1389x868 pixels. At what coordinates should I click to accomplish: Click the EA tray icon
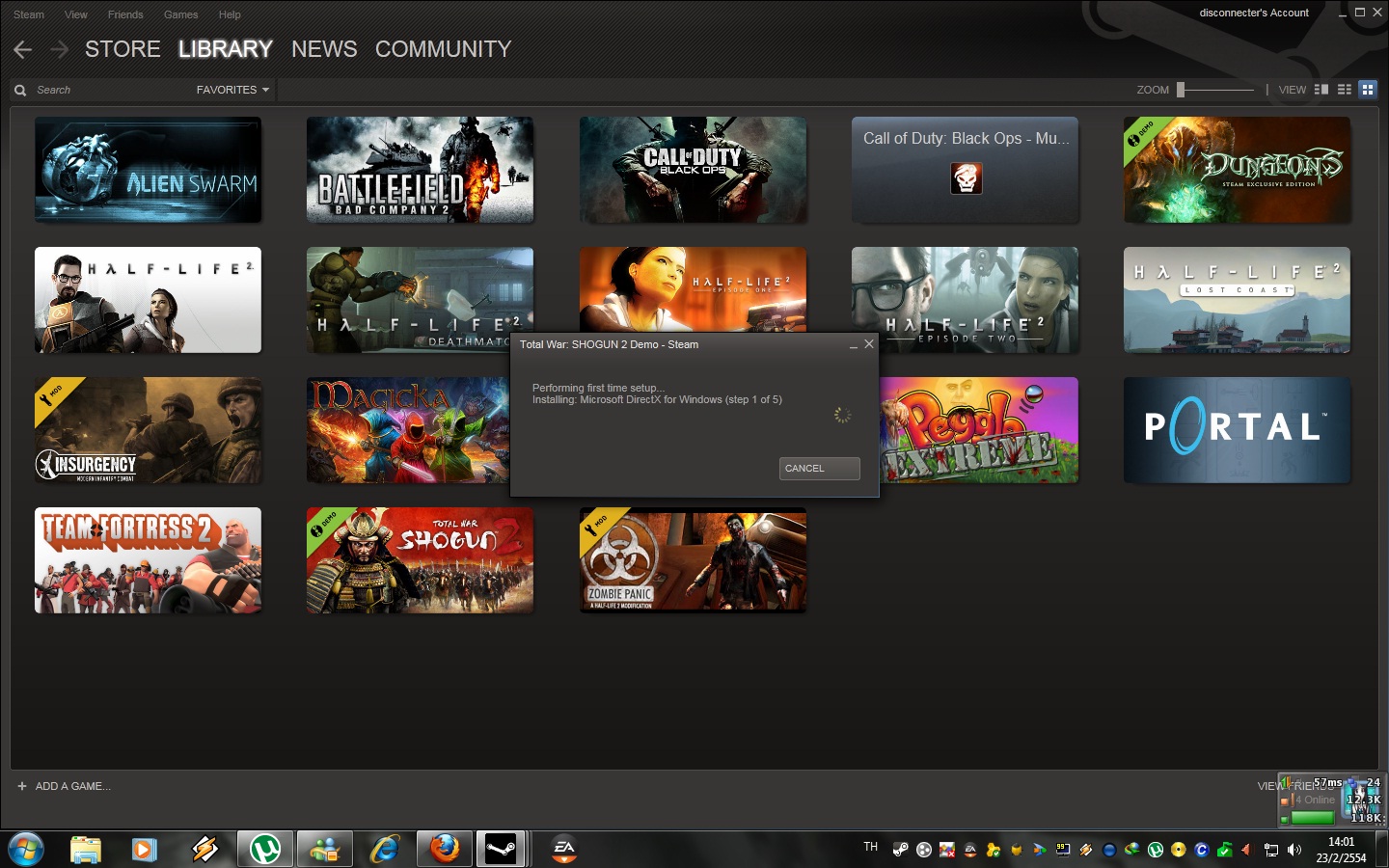[x=970, y=850]
